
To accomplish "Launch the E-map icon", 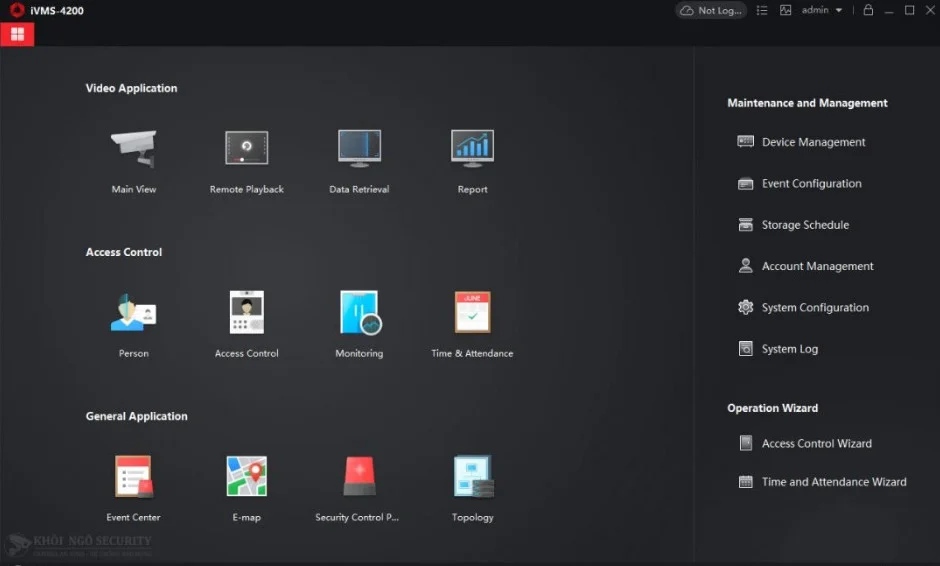I will 246,476.
